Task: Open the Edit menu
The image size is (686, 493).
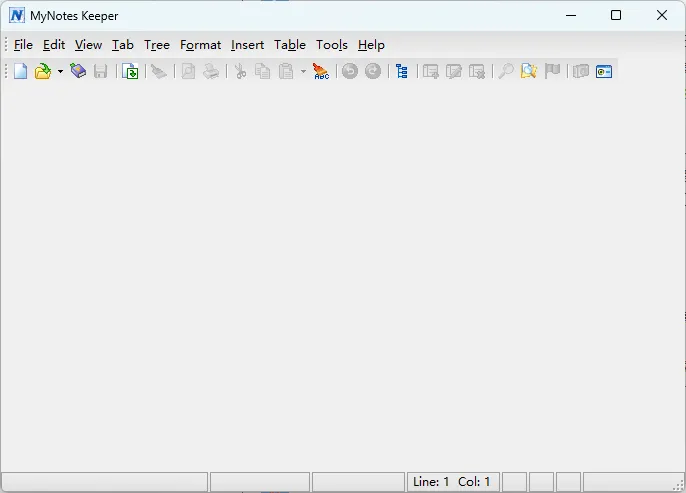Action: (x=54, y=45)
